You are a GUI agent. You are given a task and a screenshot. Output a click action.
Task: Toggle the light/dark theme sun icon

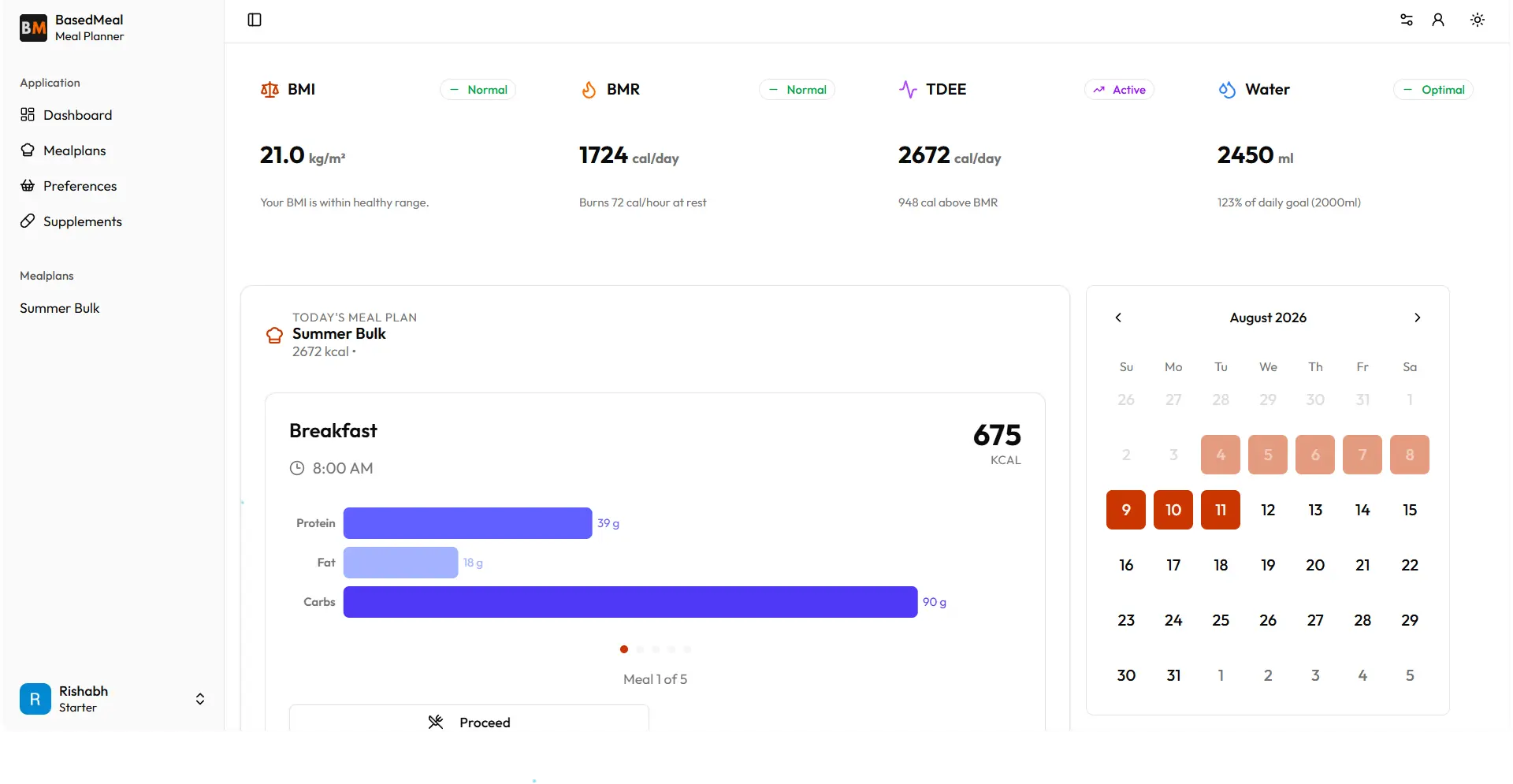(1478, 20)
